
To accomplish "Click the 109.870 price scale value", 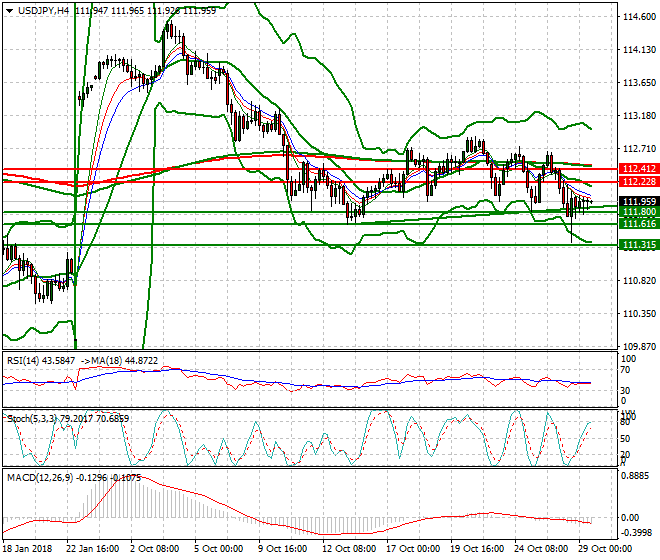I will (x=639, y=346).
